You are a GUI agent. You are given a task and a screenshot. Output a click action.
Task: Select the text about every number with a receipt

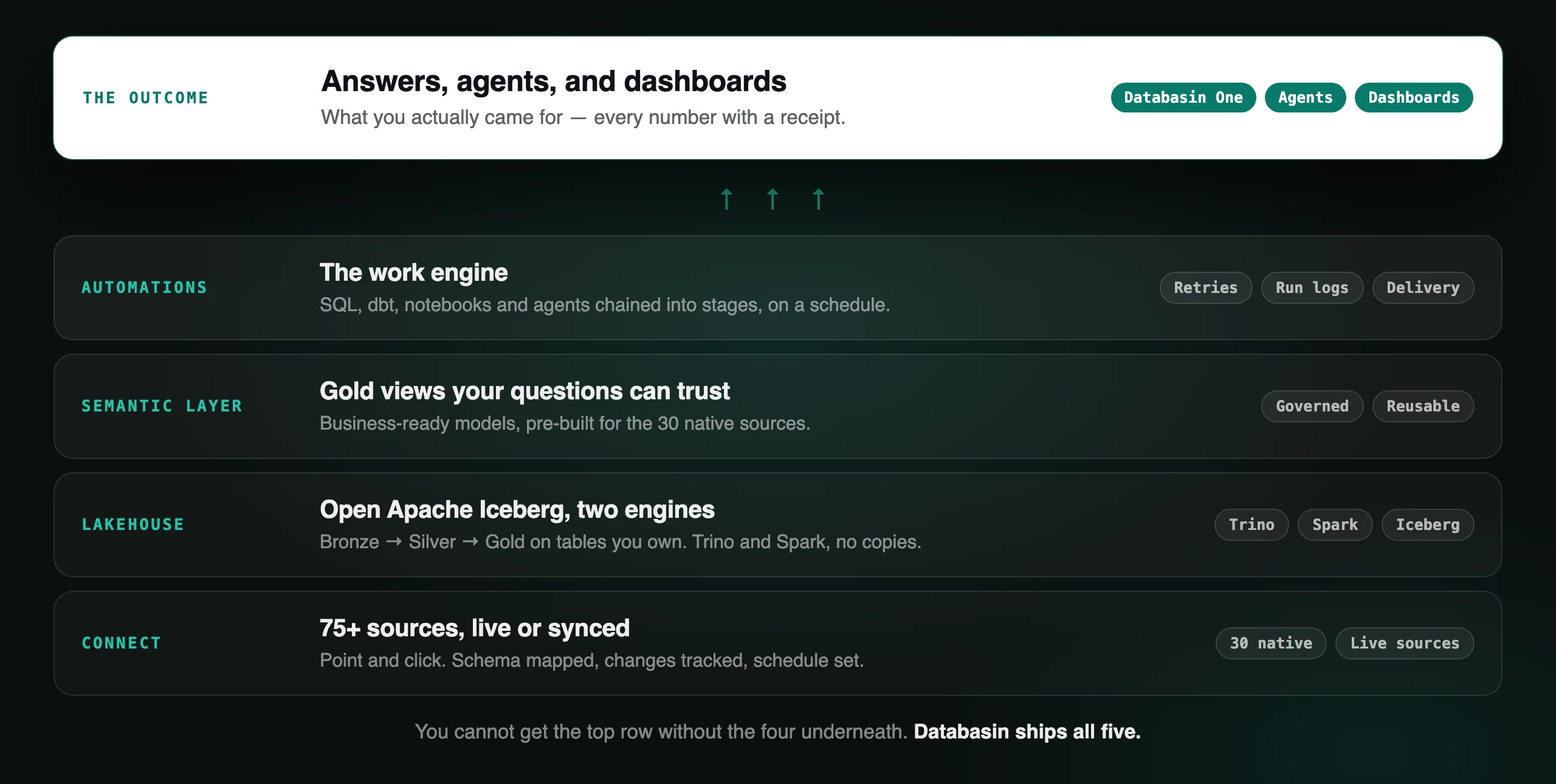[x=583, y=117]
